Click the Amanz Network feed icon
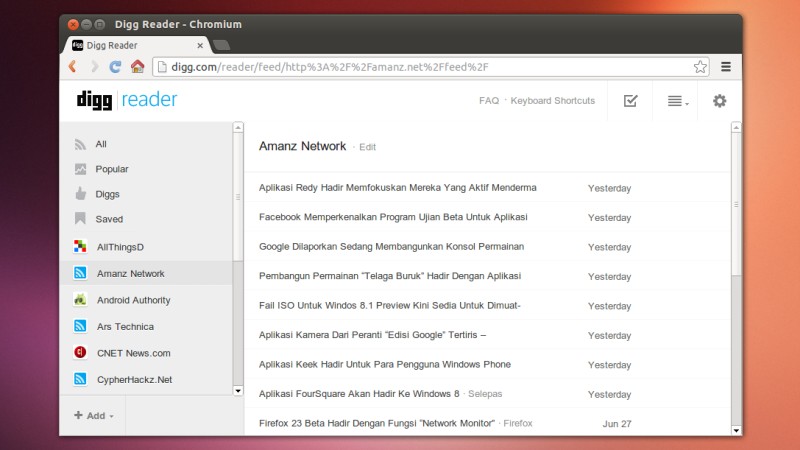The image size is (800, 450). (x=80, y=273)
